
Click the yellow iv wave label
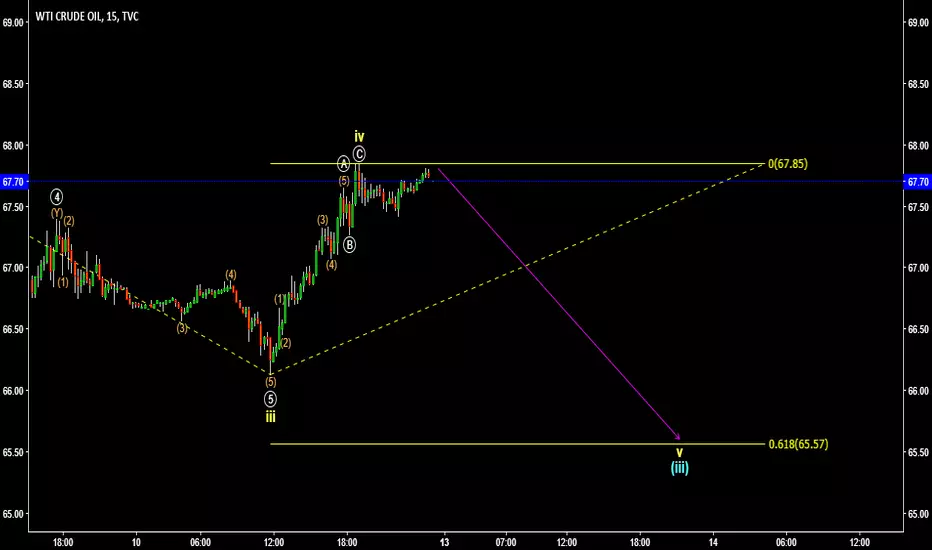point(359,136)
